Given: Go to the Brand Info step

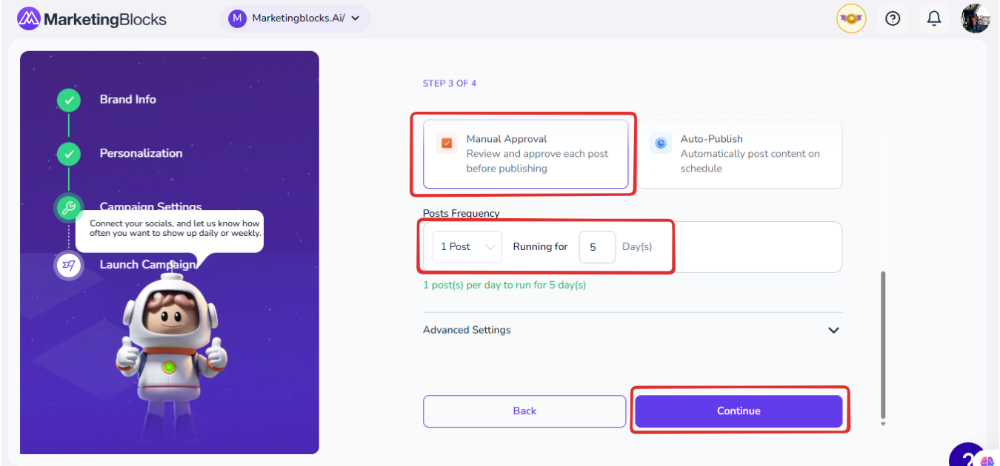Looking at the screenshot, I should (x=128, y=100).
